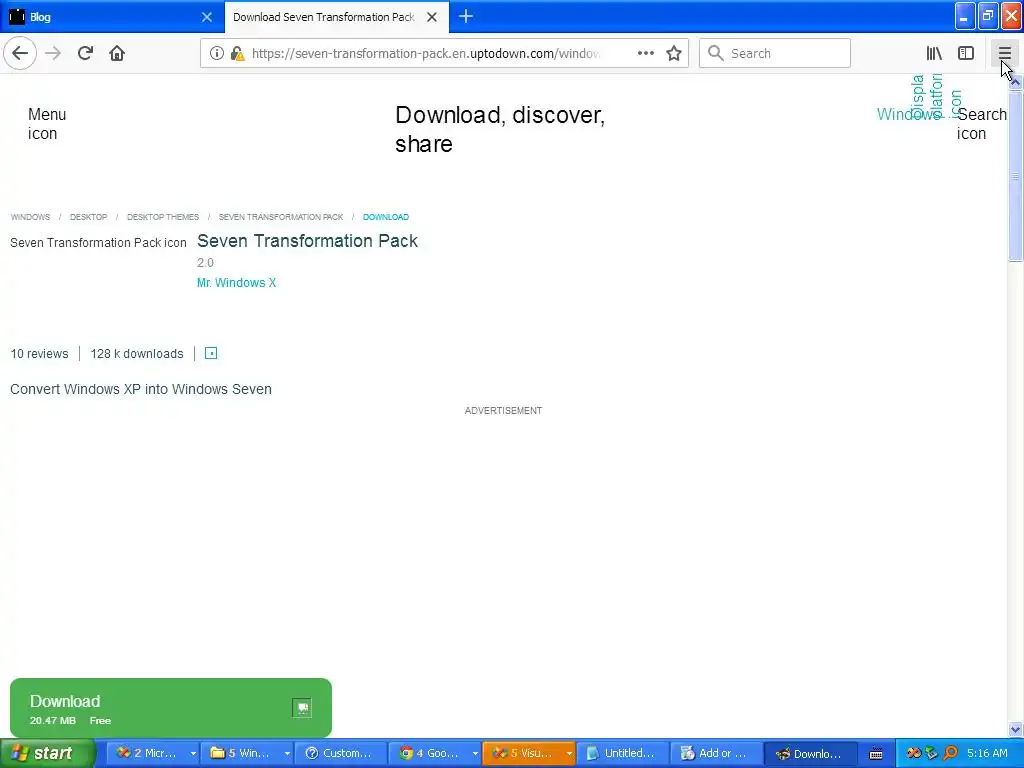The height and width of the screenshot is (768, 1024).
Task: Click the vertical scrollbar thumb
Action: pos(1015,176)
